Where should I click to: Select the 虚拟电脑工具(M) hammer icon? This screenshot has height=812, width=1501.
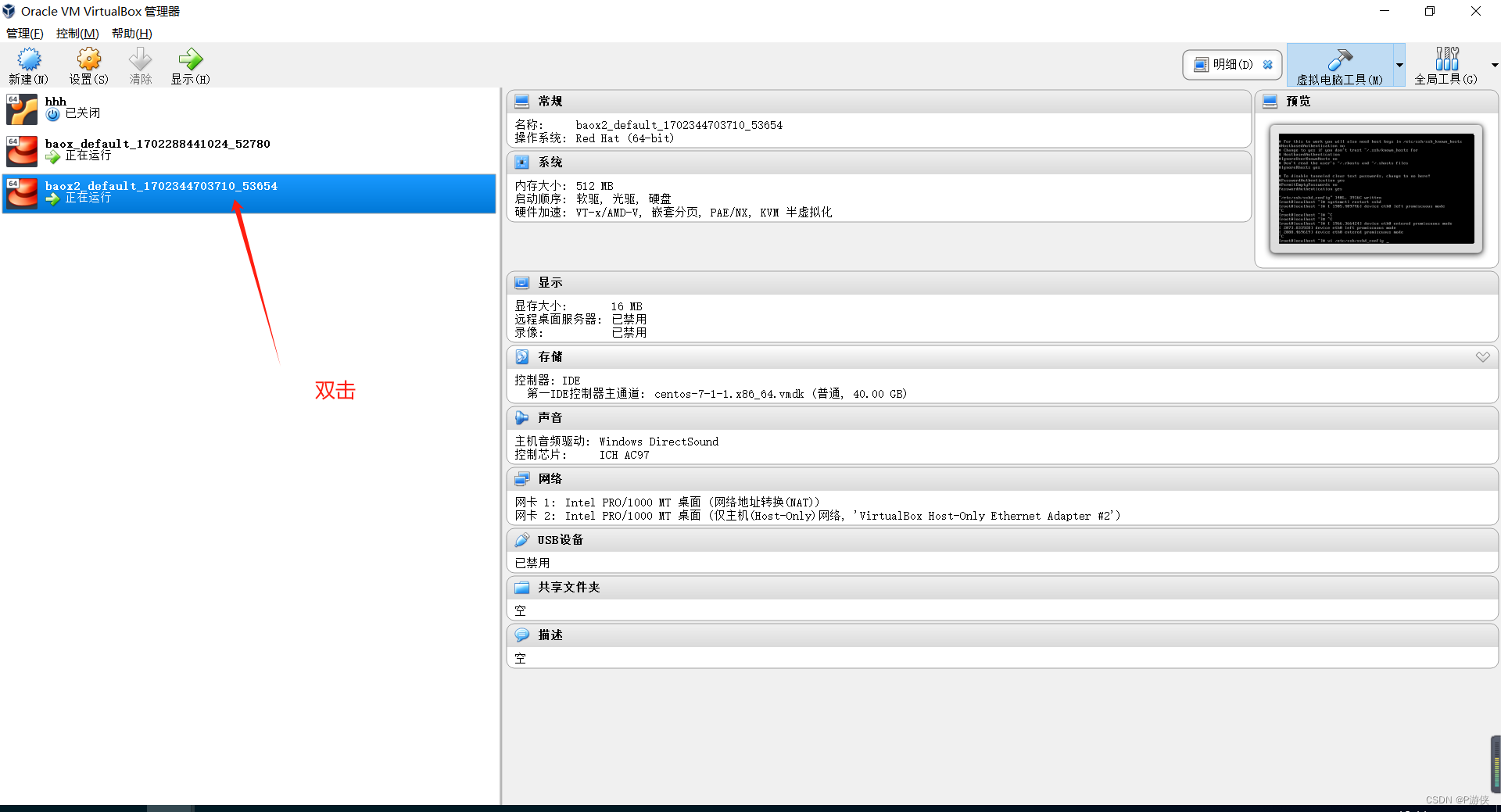pos(1340,59)
